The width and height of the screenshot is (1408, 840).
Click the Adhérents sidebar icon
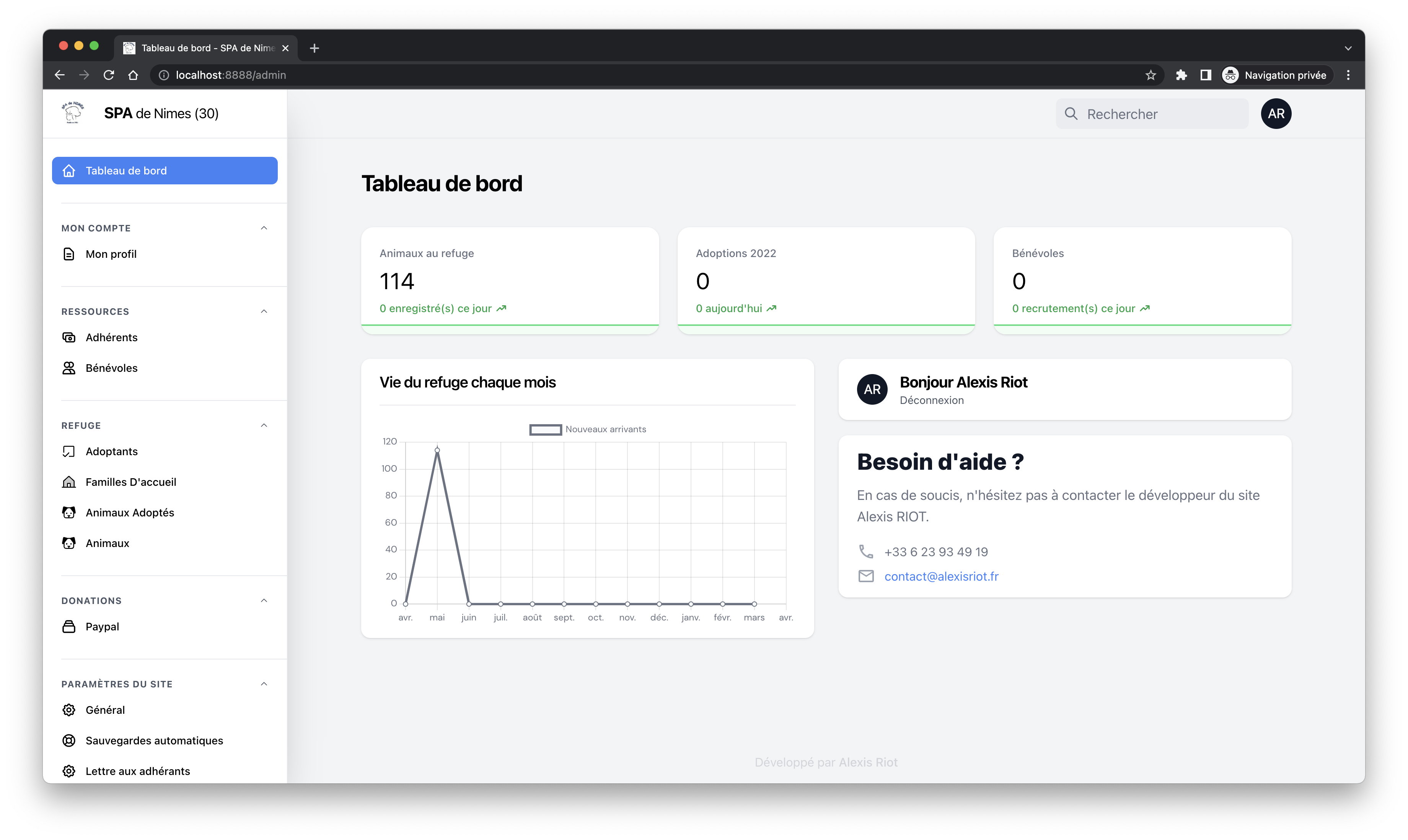(68, 337)
